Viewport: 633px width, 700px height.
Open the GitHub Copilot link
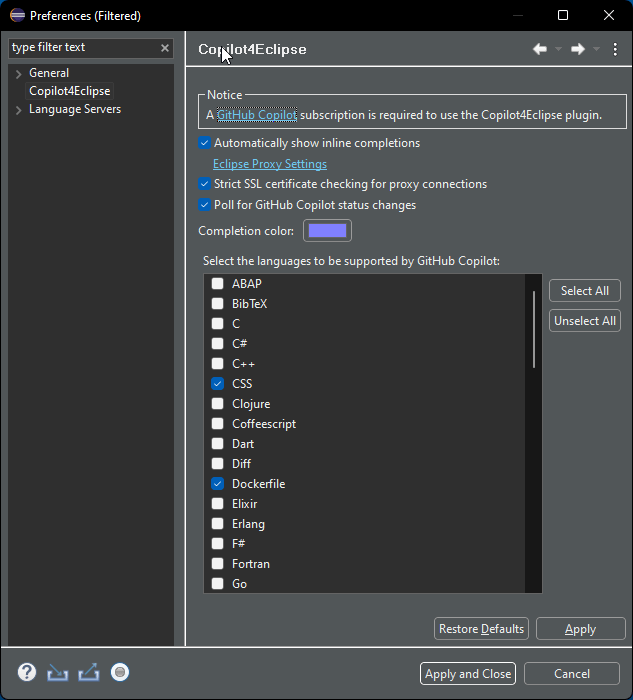[257, 115]
